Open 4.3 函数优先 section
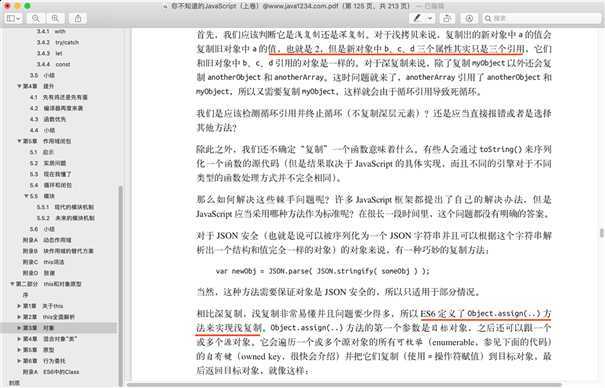This screenshot has height=388, width=605. (x=48, y=119)
